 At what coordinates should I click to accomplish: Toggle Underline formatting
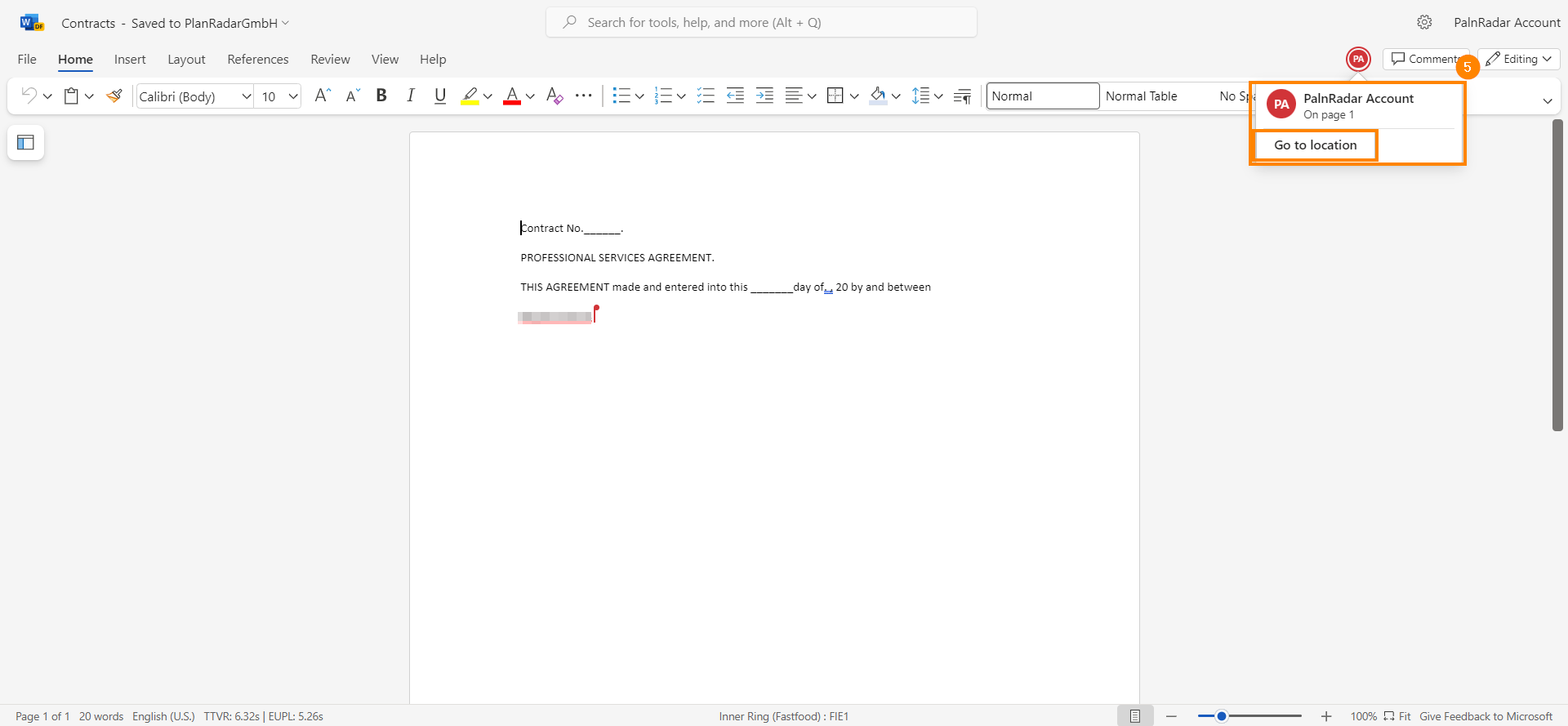tap(440, 96)
